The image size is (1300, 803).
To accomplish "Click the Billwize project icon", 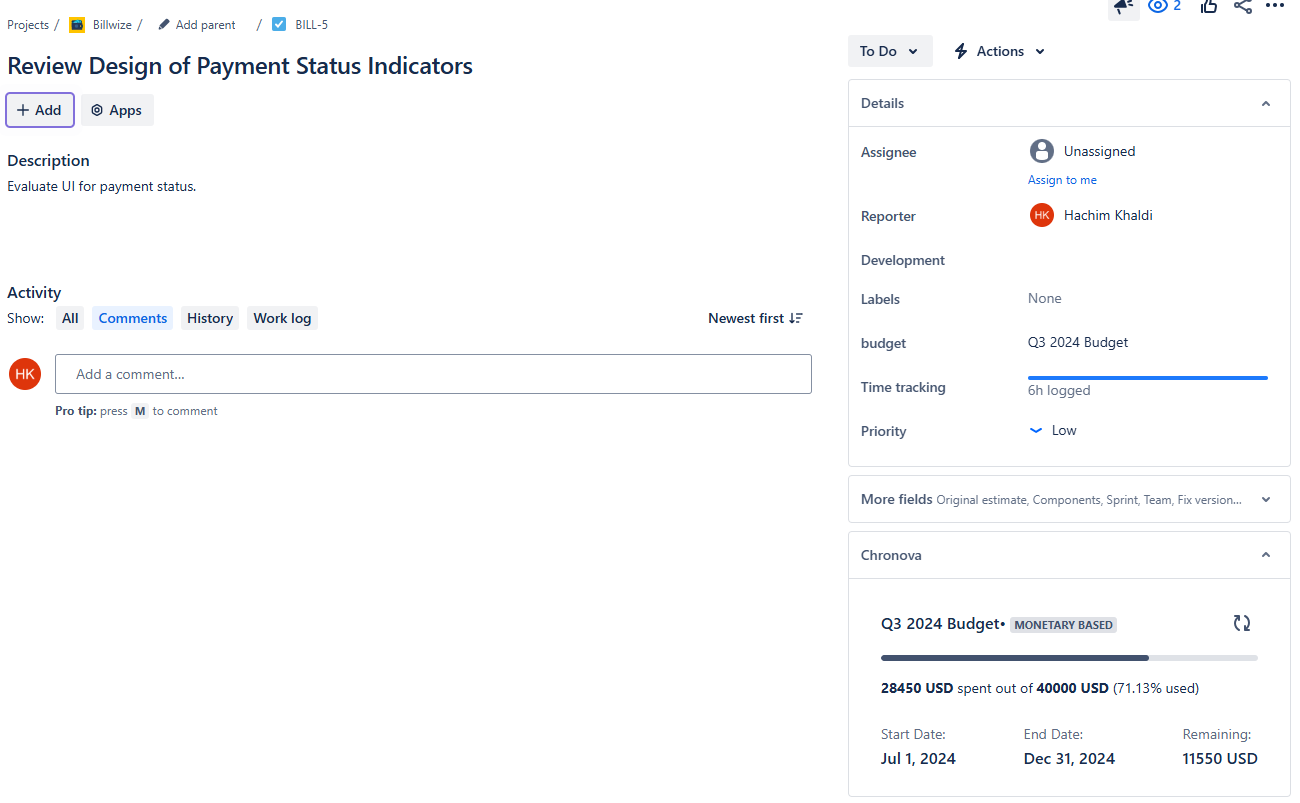I will (77, 25).
